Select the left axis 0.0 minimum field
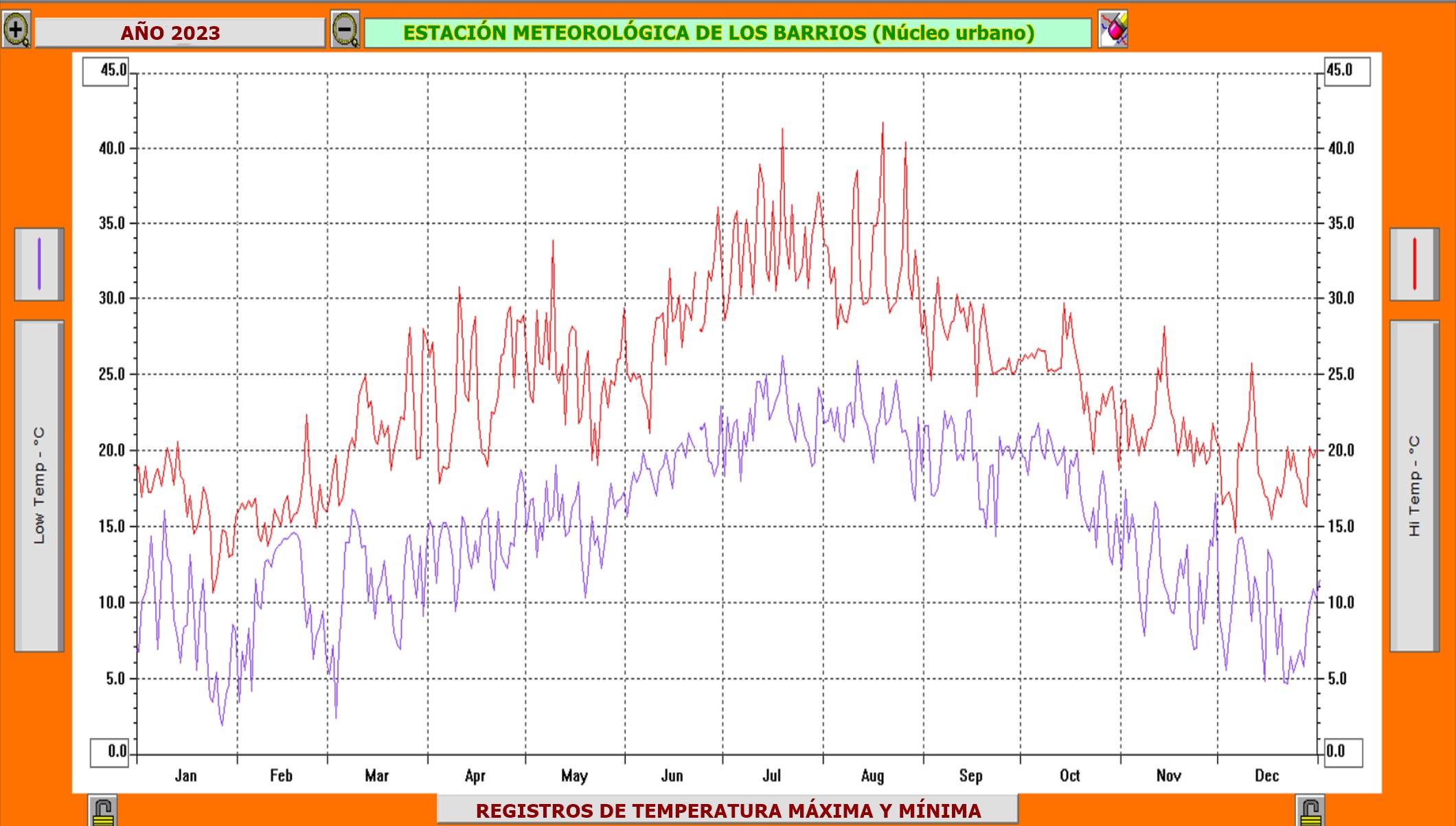The image size is (1456, 826). point(110,752)
